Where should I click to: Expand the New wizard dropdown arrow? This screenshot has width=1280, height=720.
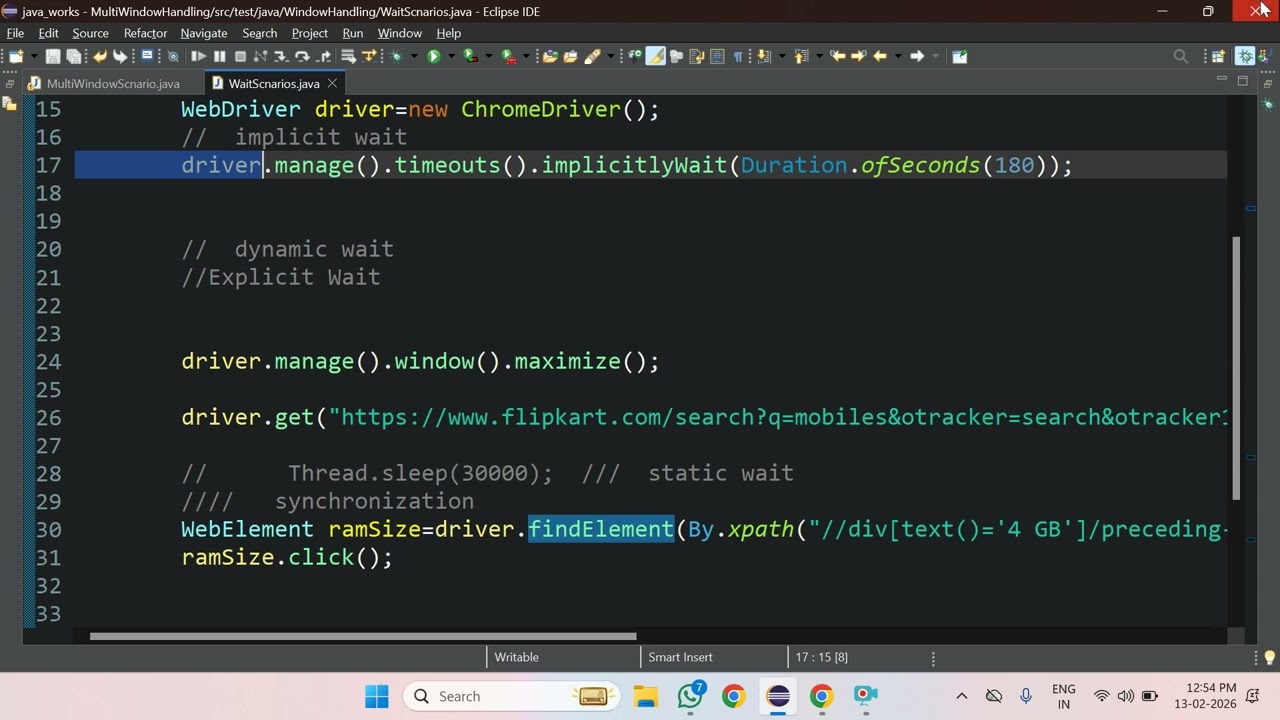point(34,56)
